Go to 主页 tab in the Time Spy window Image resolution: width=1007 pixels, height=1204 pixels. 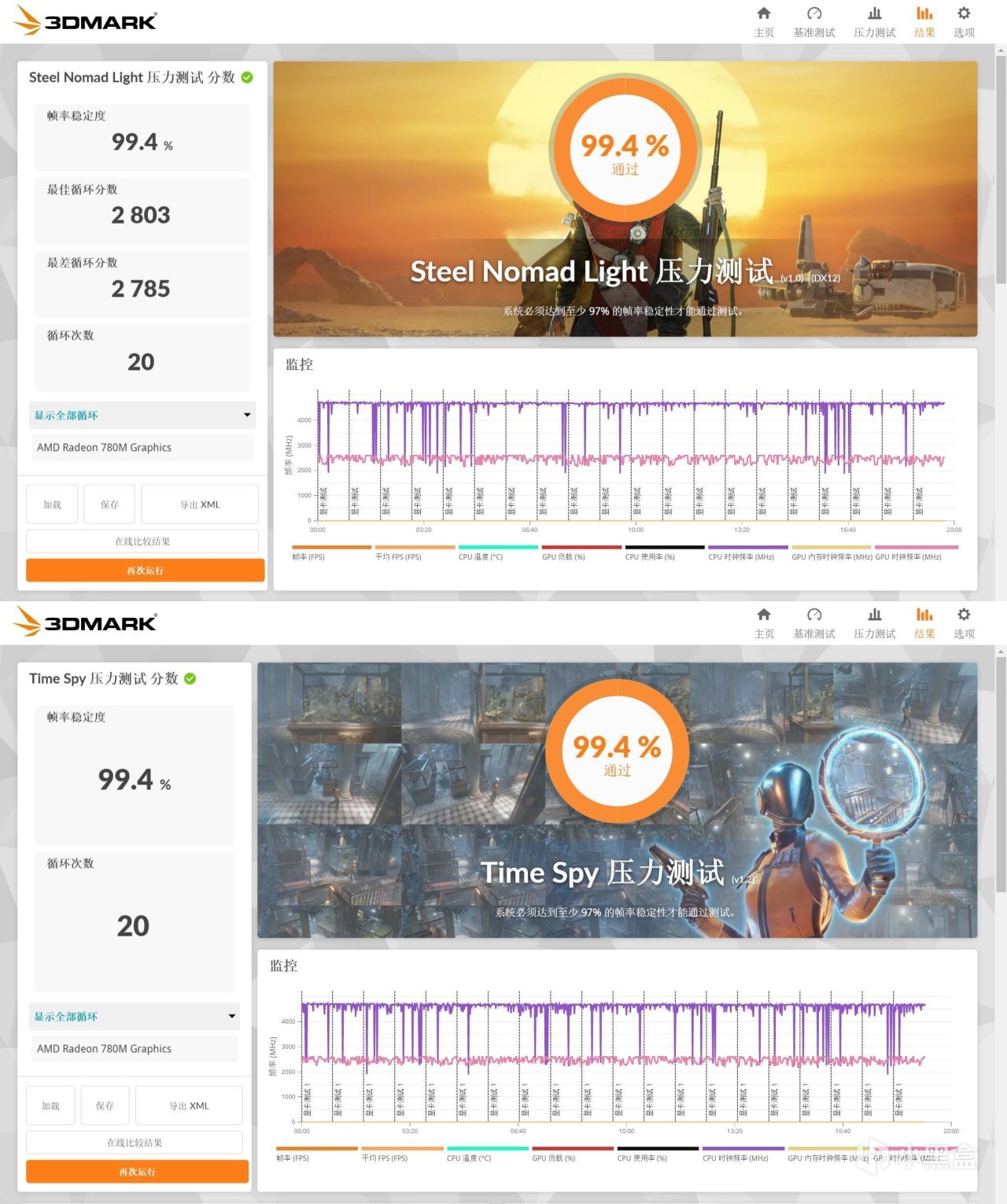764,622
